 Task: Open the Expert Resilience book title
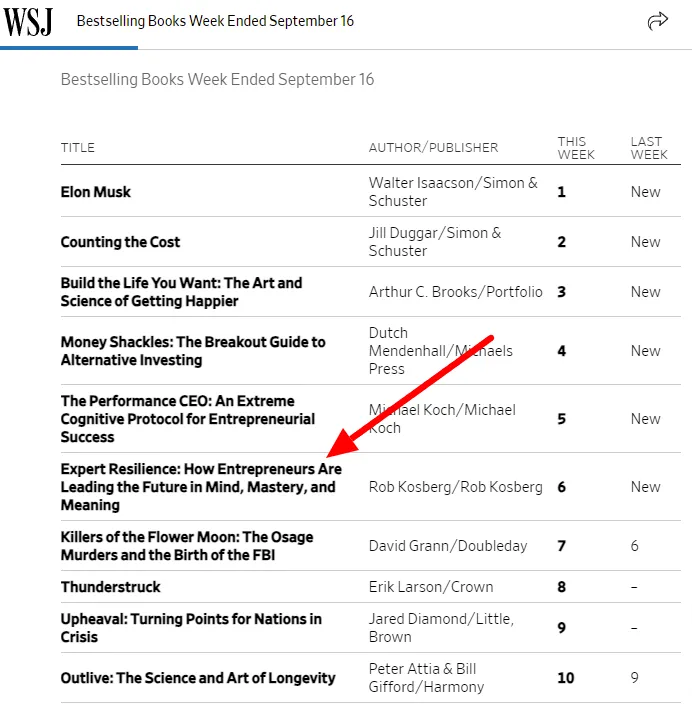click(201, 487)
